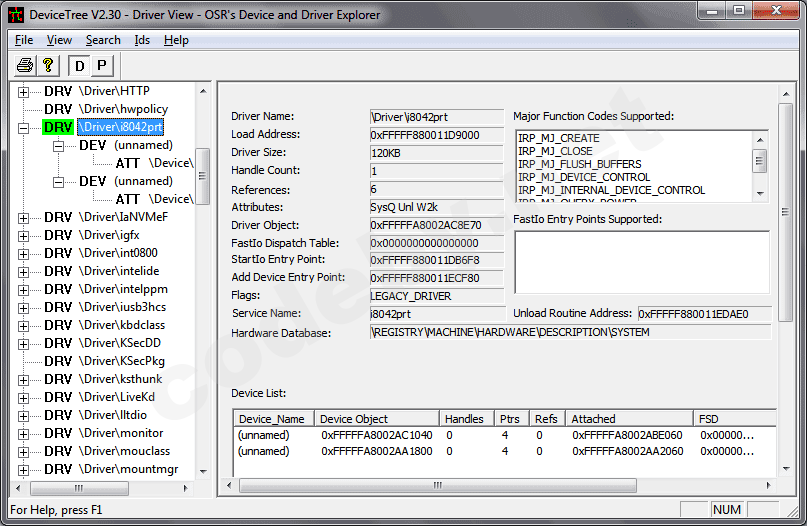807x526 pixels.
Task: Click the DeviceTree application icon in title bar
Action: [x=16, y=12]
